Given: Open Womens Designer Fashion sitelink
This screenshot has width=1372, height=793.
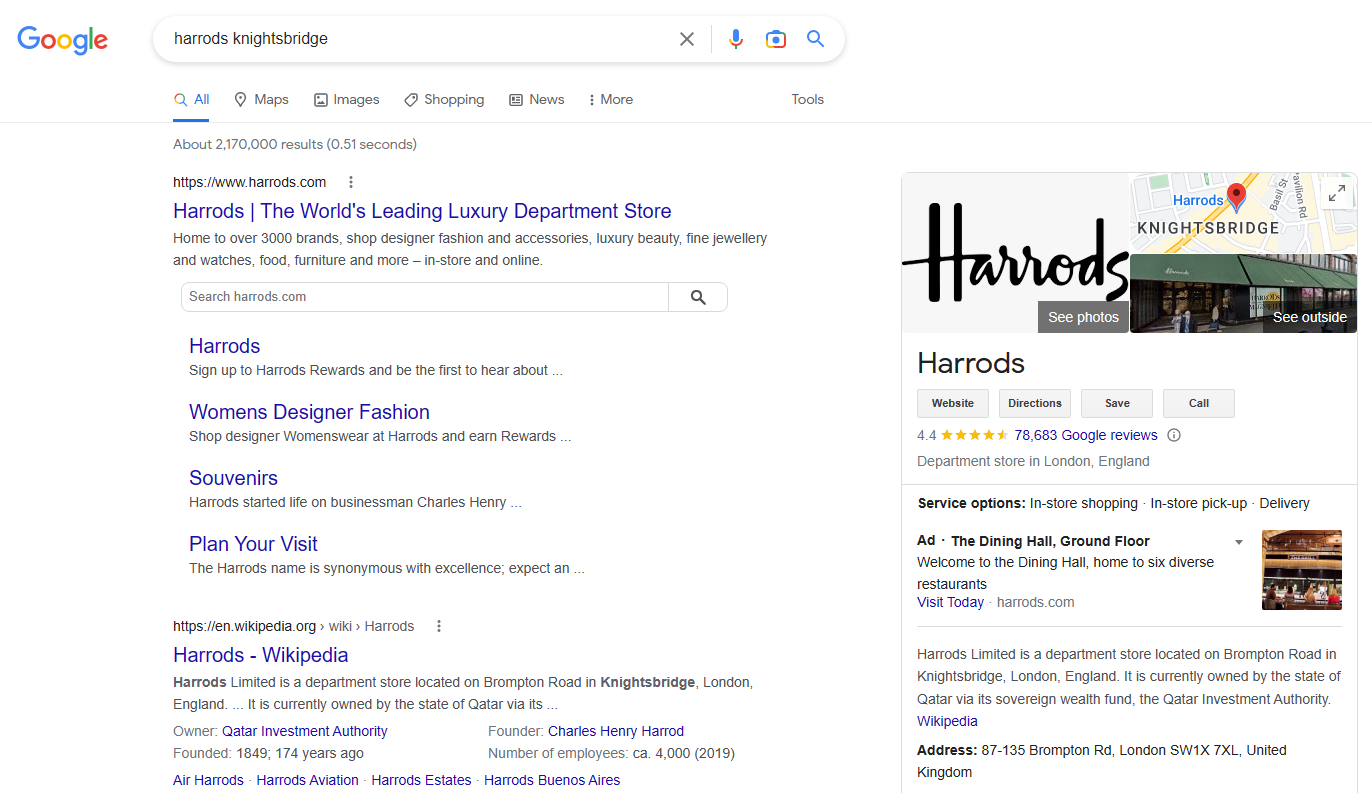Looking at the screenshot, I should [x=309, y=412].
